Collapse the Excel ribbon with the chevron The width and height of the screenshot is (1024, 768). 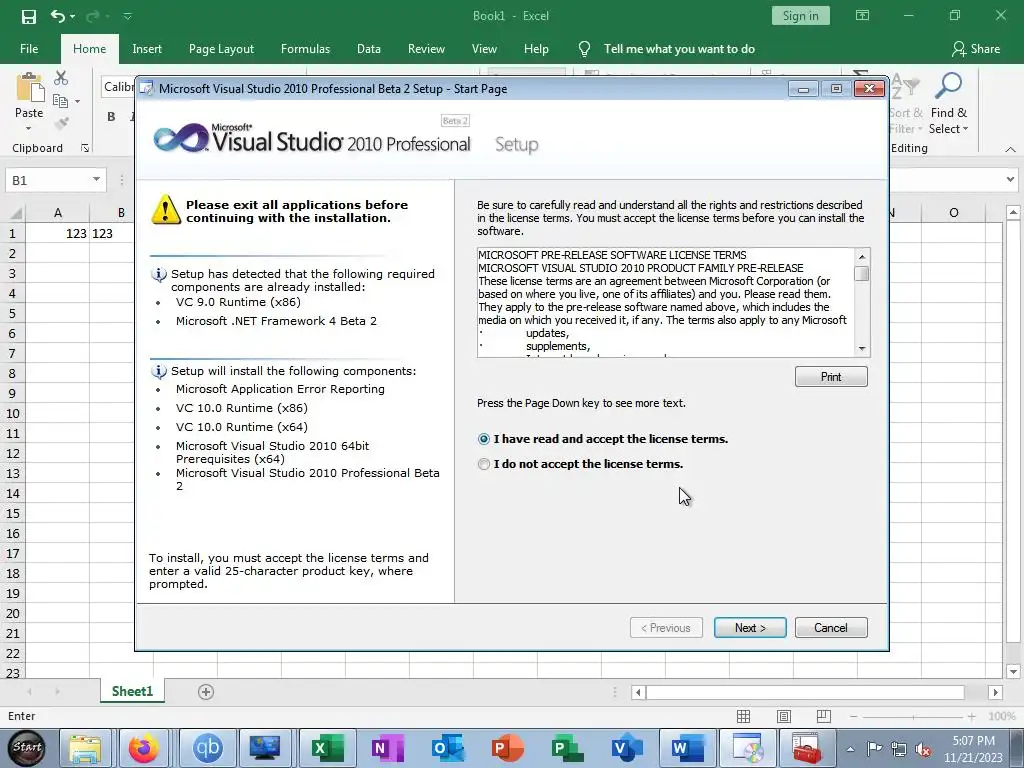[1010, 150]
